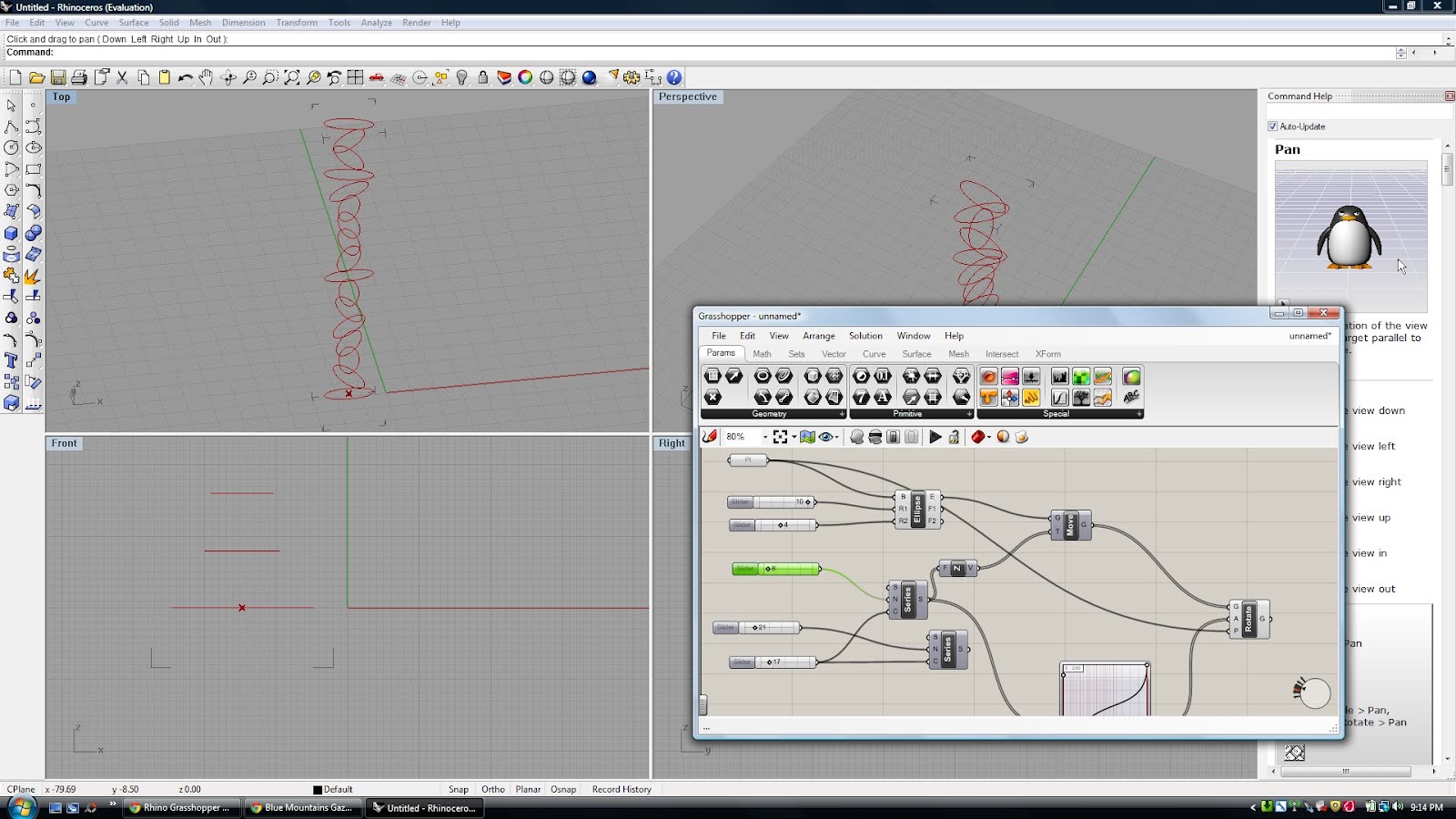This screenshot has width=1456, height=819.
Task: Toggle Record History in status bar
Action: [x=622, y=789]
